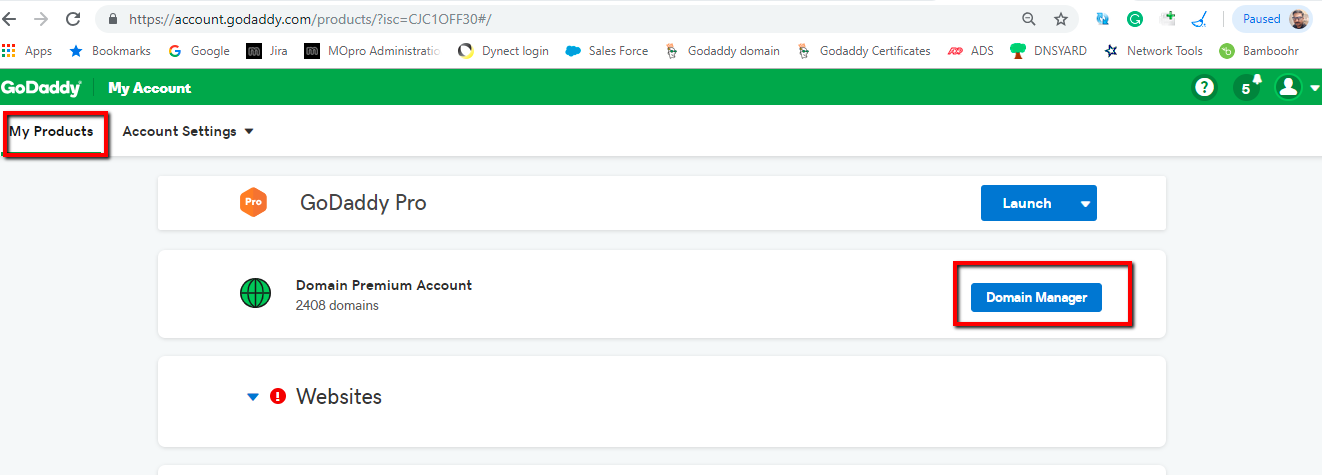Click the zoom magnifier icon in address bar
Screen dimensions: 1322x475
point(1029,19)
